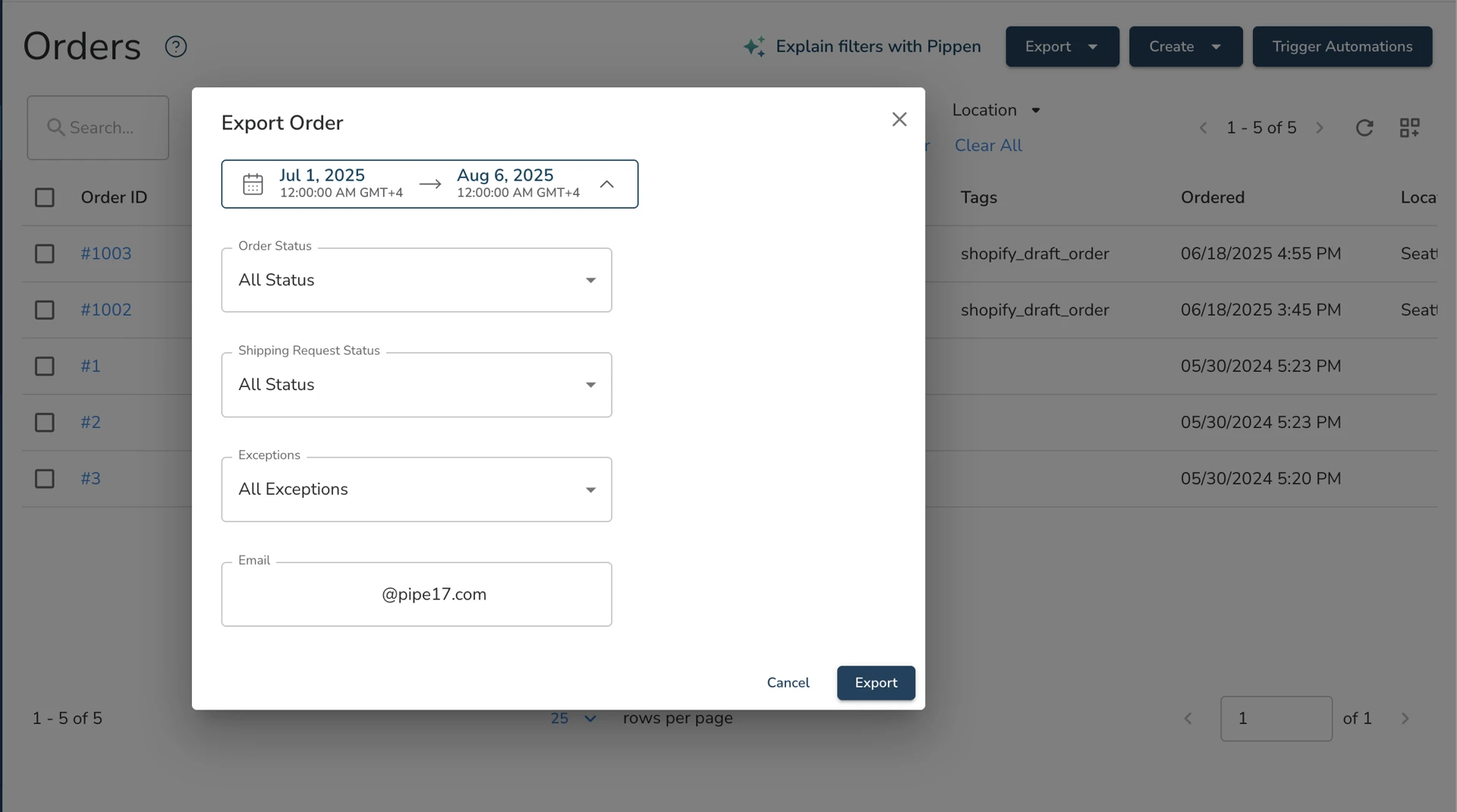
Task: Open the Location filter menu
Action: [996, 110]
